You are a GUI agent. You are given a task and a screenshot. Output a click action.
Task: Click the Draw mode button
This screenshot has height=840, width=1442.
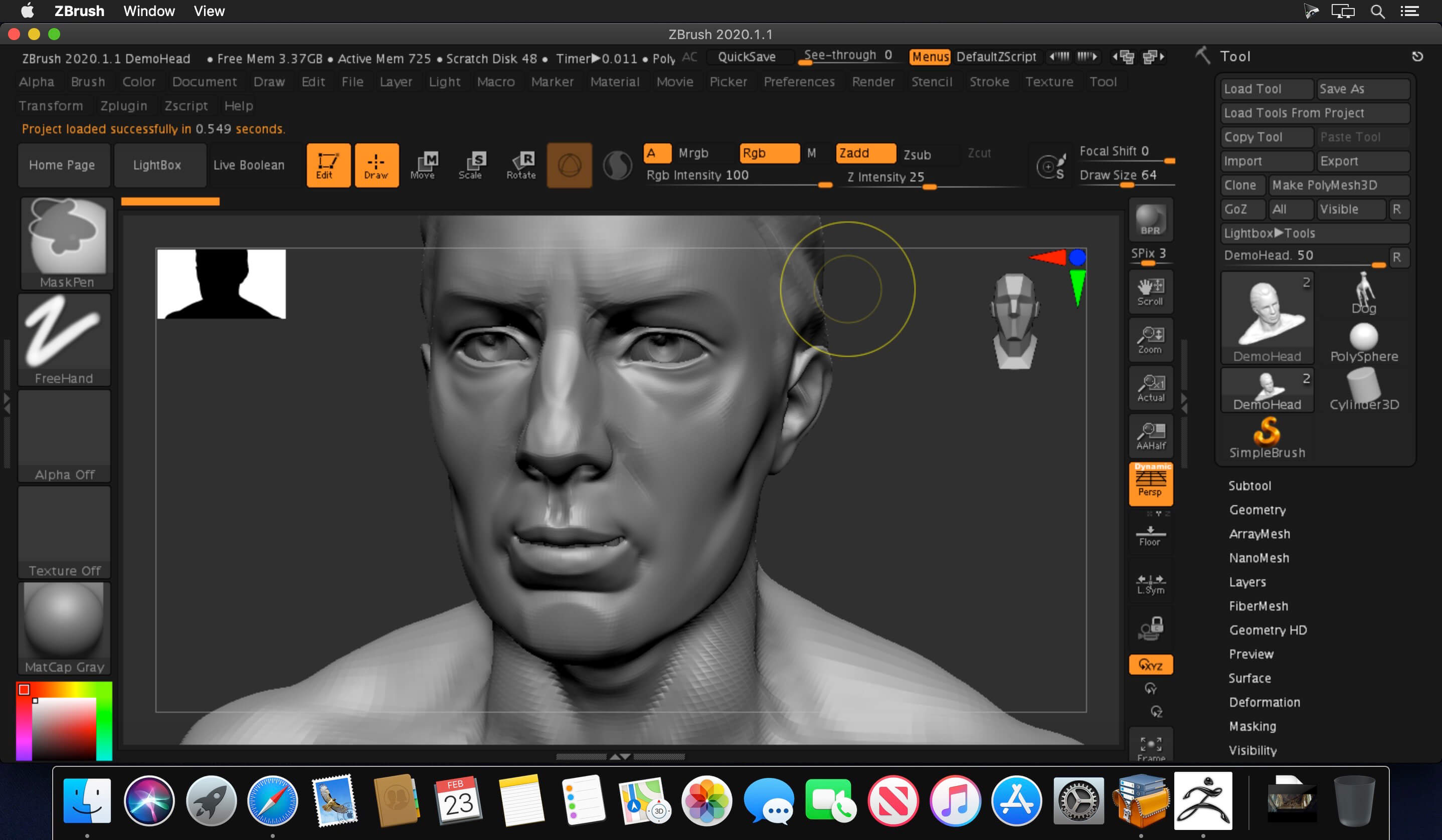(375, 163)
